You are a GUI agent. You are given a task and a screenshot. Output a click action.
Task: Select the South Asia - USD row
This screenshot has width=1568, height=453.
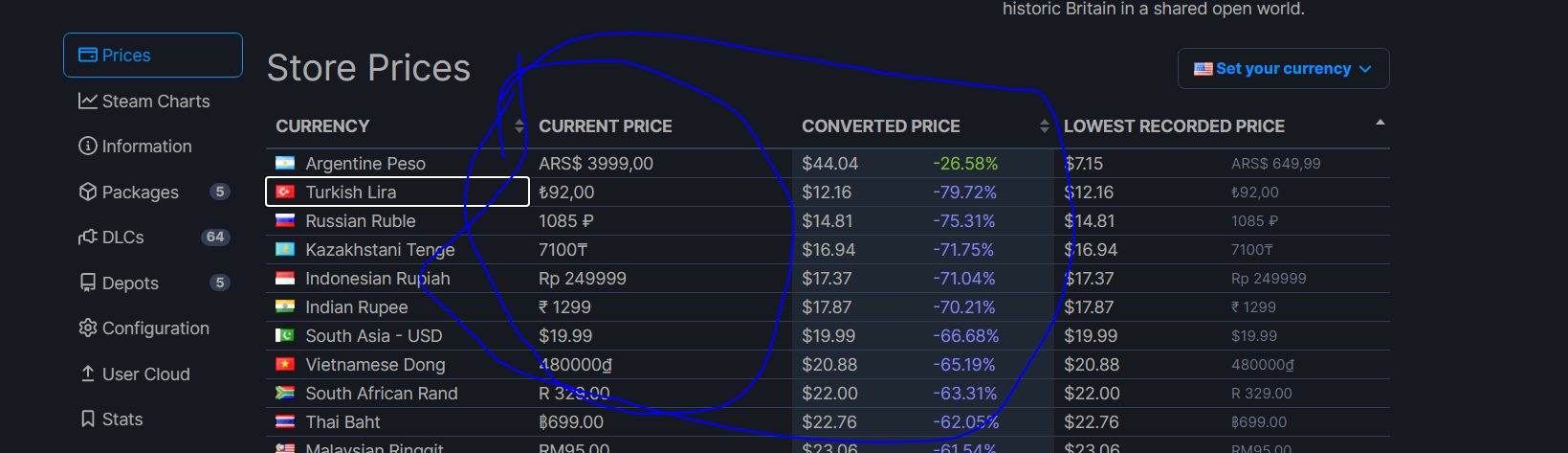click(828, 335)
